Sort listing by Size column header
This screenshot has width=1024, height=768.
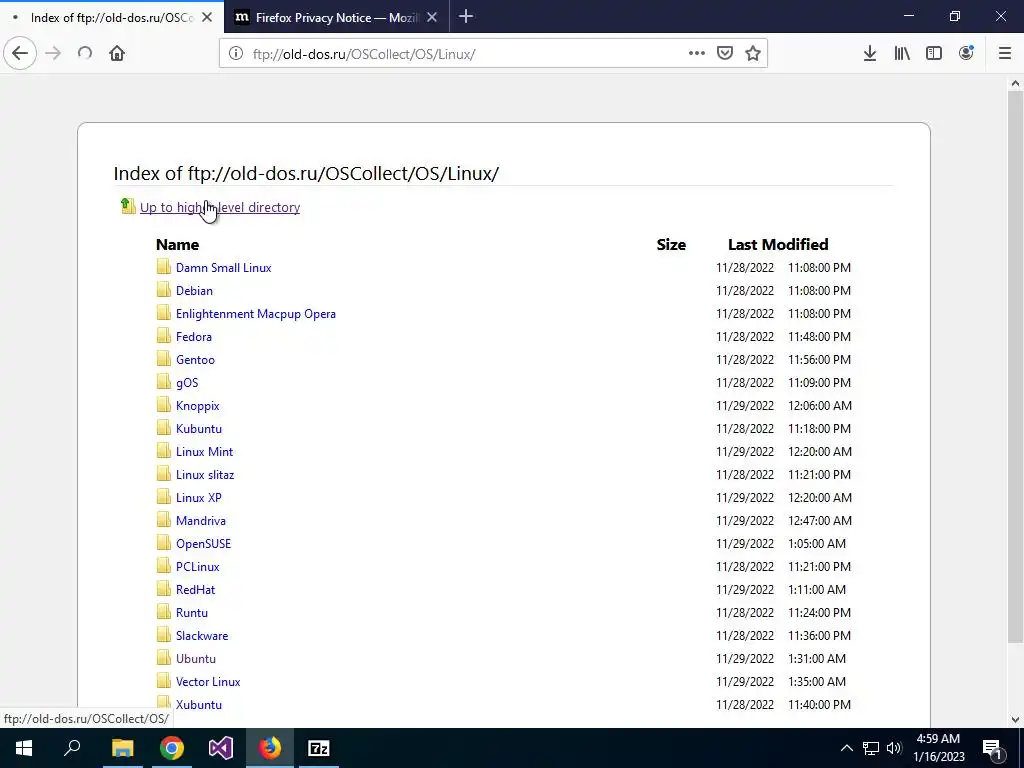(671, 244)
